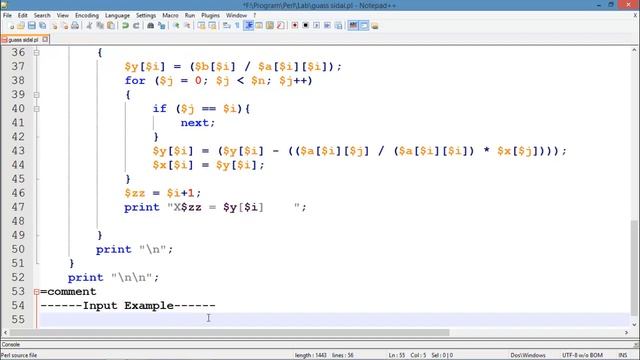Click line number 43 in the margin
The width and height of the screenshot is (640, 360).
click(18, 151)
